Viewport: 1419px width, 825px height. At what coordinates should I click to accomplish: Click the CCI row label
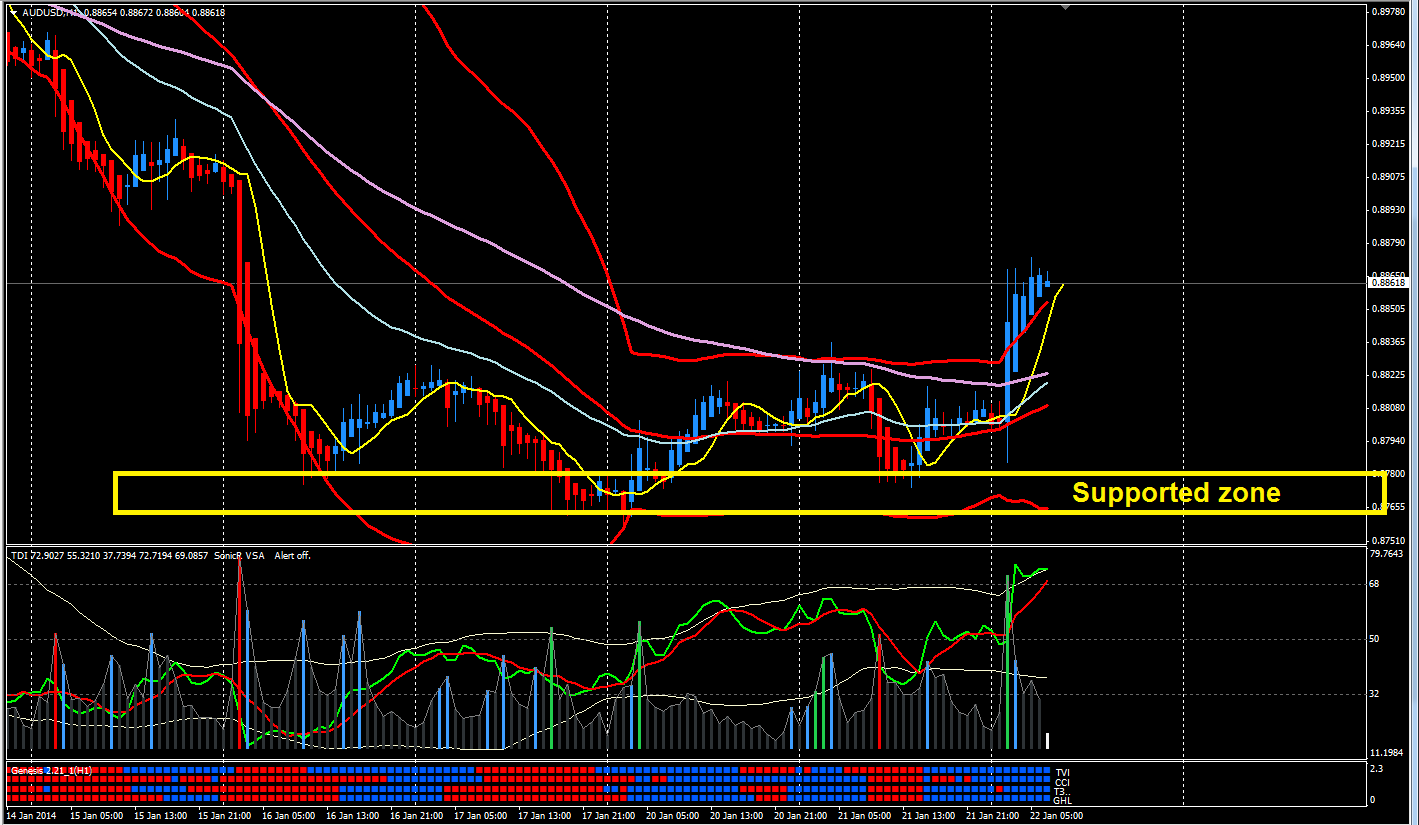click(x=1062, y=782)
